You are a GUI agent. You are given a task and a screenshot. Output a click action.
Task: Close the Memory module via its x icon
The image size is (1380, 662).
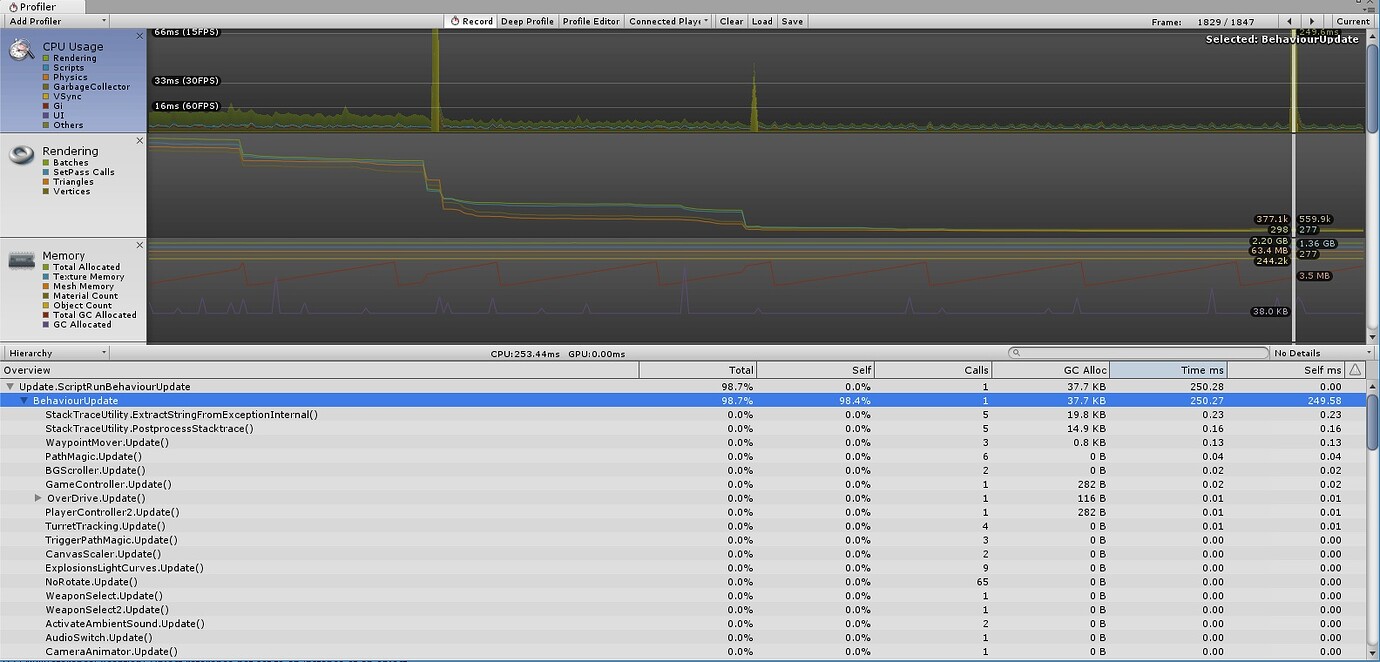[x=139, y=244]
